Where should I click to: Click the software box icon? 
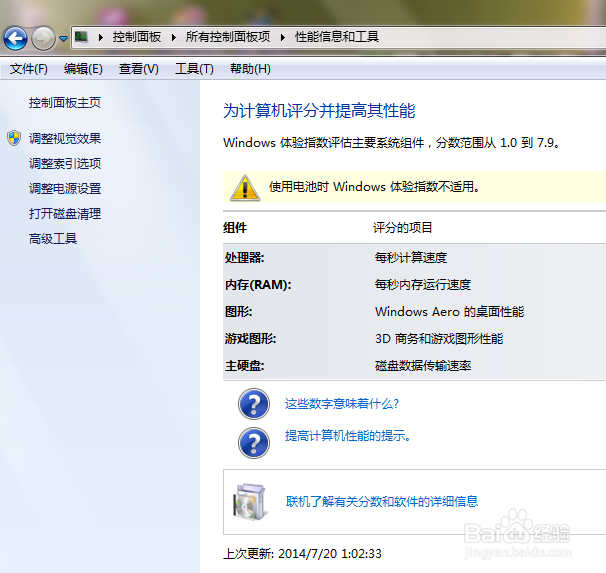coord(250,502)
